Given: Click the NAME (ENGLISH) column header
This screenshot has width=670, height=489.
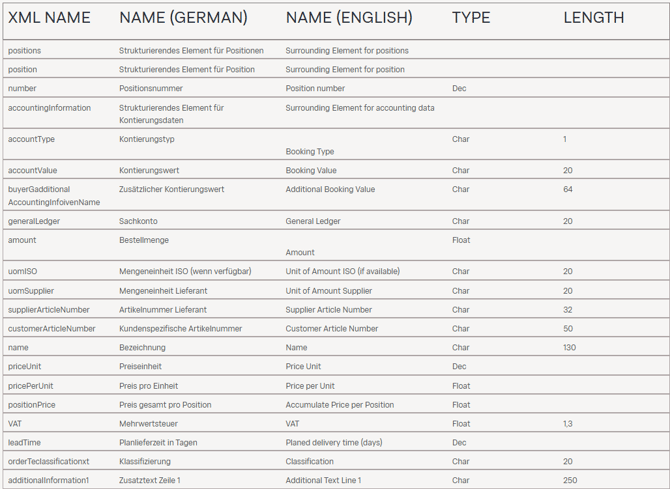Looking at the screenshot, I should [x=348, y=17].
